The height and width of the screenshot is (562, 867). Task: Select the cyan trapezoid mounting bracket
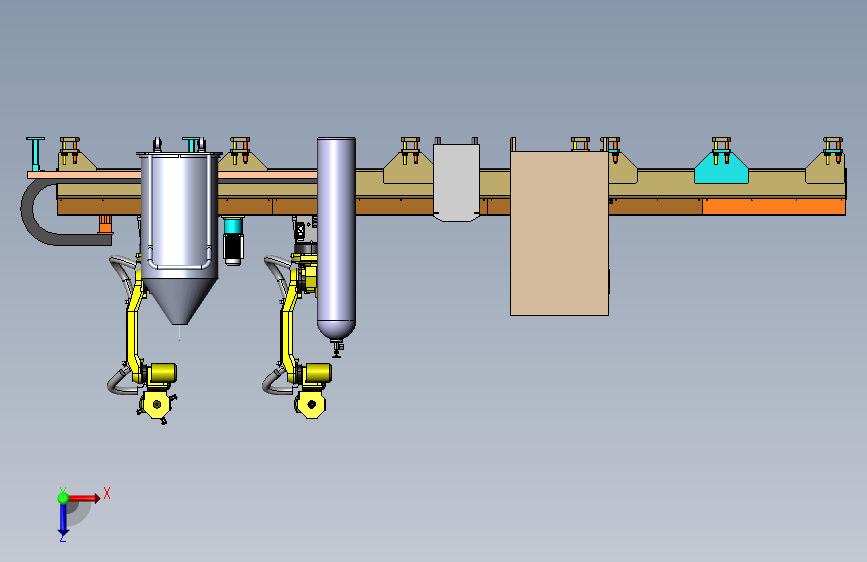721,168
